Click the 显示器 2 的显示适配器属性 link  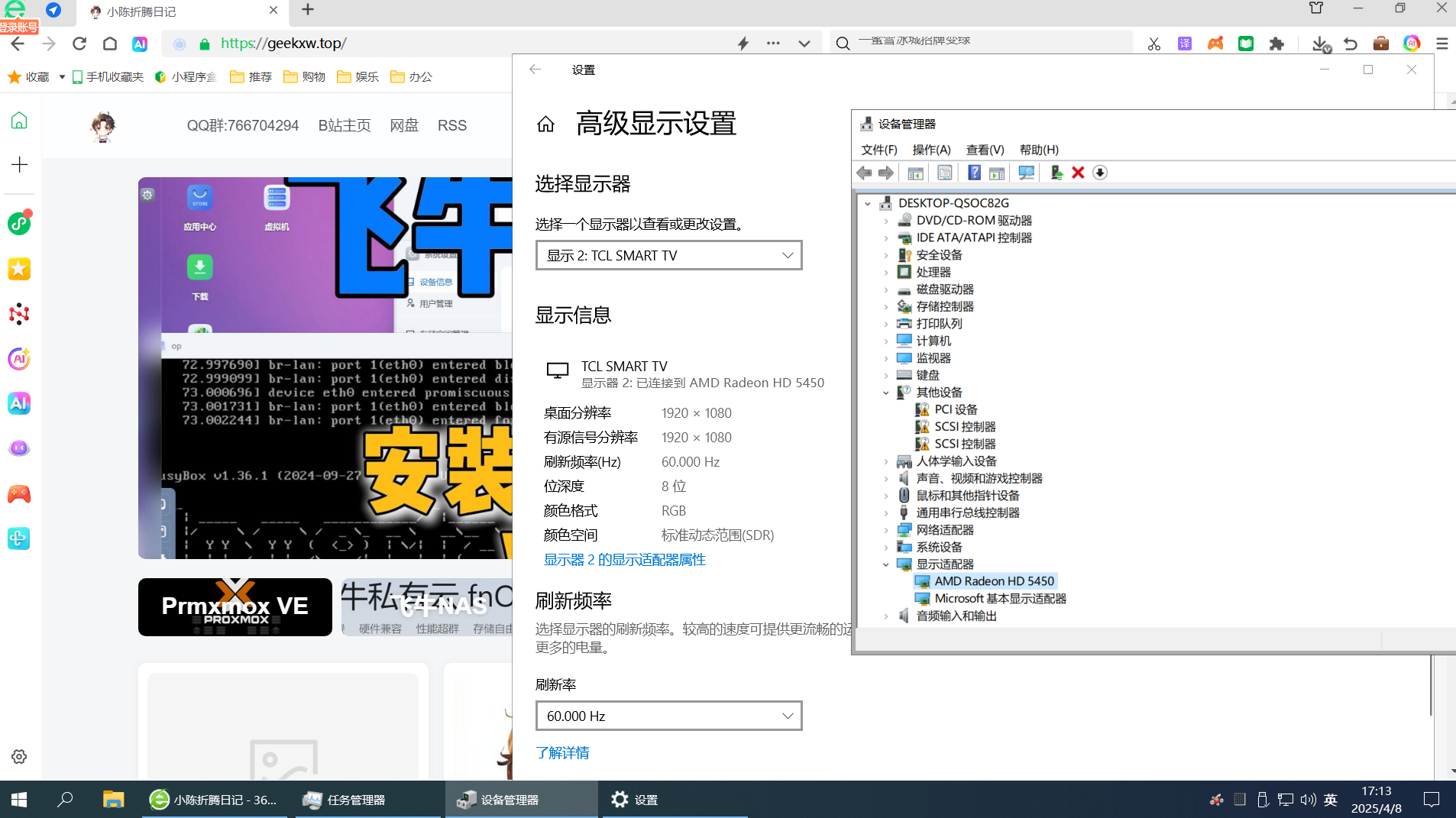[x=624, y=559]
